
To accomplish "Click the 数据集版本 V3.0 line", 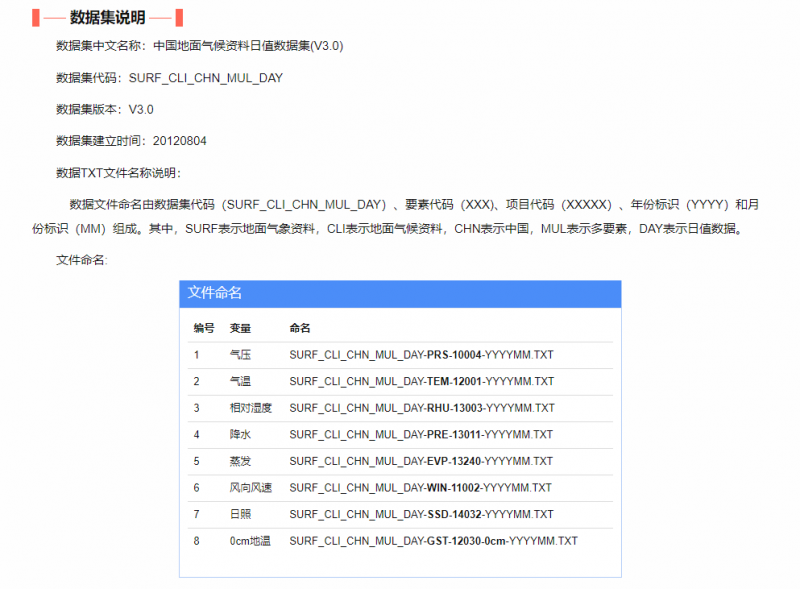I will [x=104, y=109].
